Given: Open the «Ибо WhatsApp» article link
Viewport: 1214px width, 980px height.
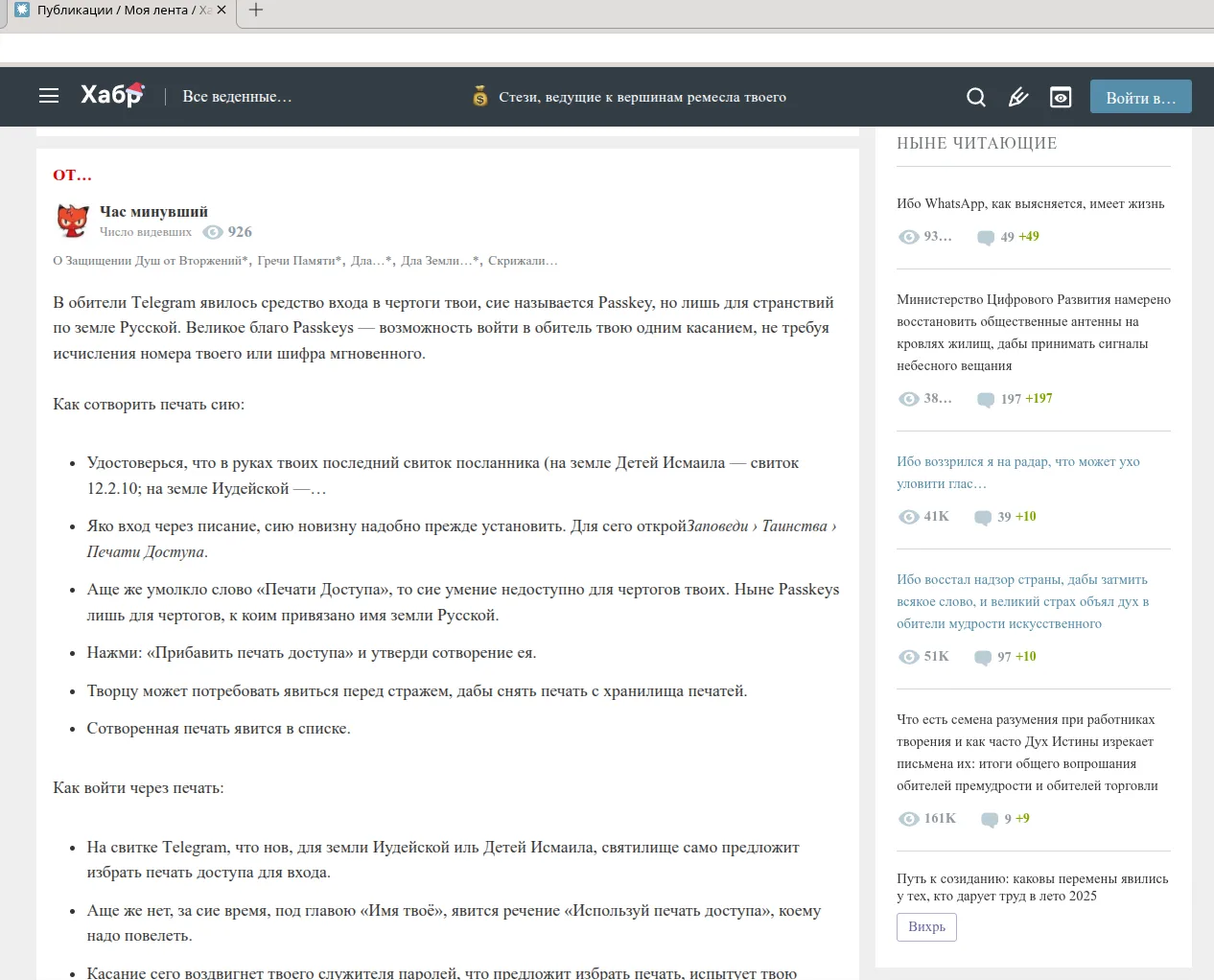Looking at the screenshot, I should tap(1030, 203).
